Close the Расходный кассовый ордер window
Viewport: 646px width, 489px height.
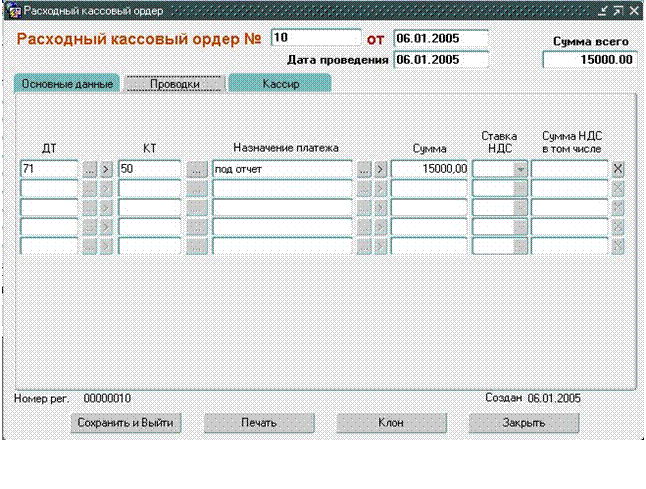point(634,11)
